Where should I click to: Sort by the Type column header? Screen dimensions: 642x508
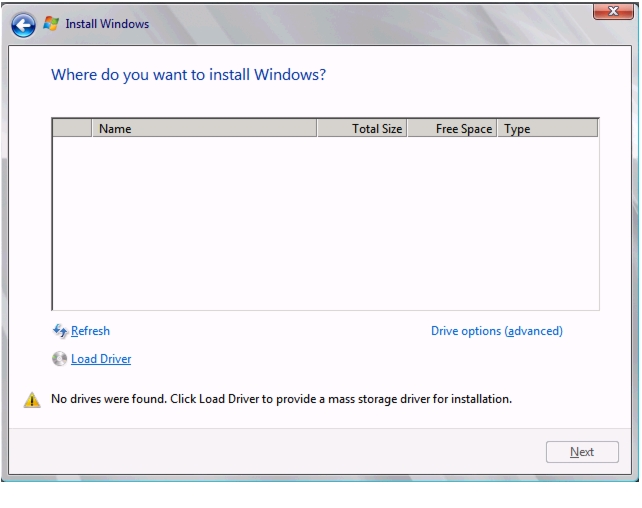click(547, 129)
